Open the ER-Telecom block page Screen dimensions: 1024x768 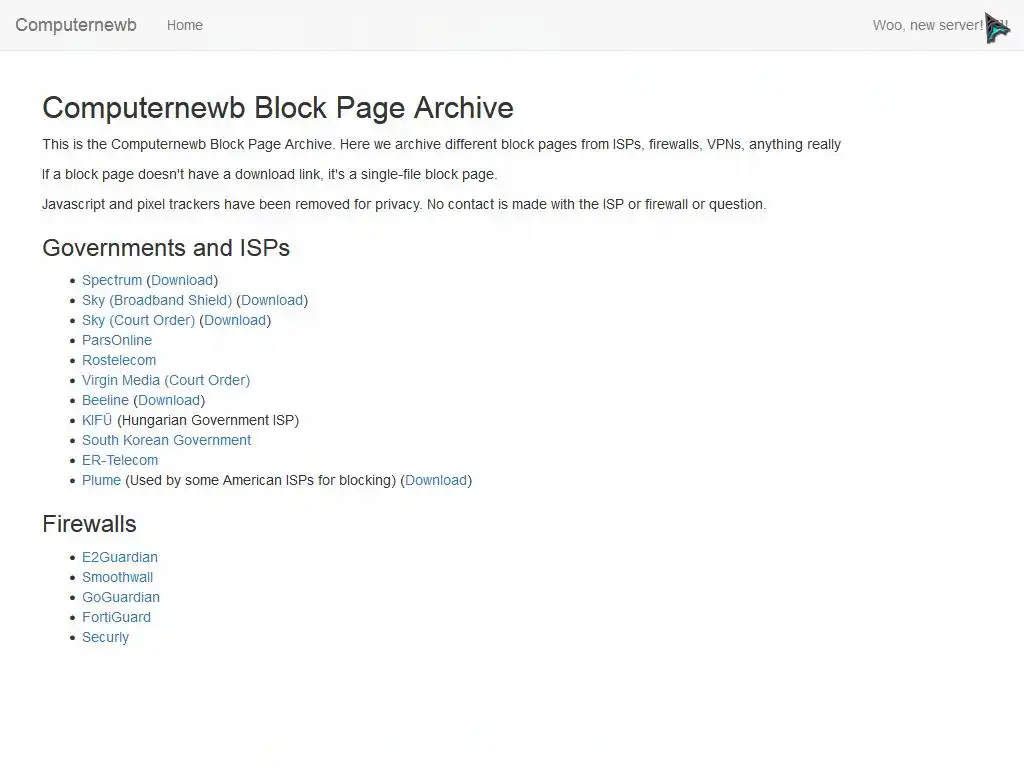tap(120, 460)
